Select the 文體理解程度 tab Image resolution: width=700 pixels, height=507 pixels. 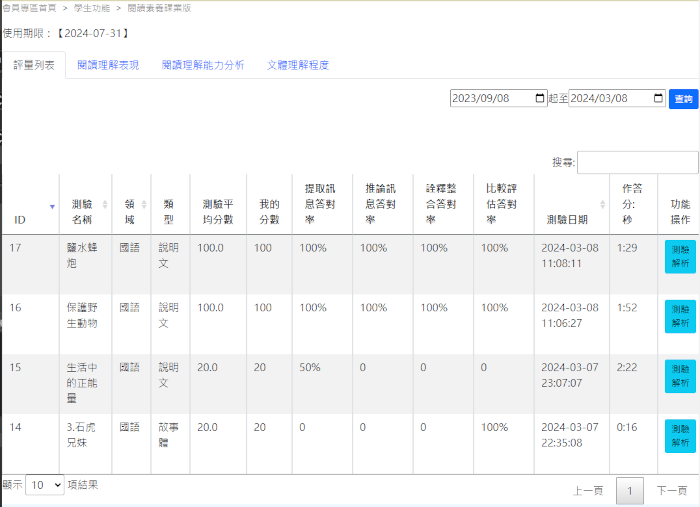297,65
